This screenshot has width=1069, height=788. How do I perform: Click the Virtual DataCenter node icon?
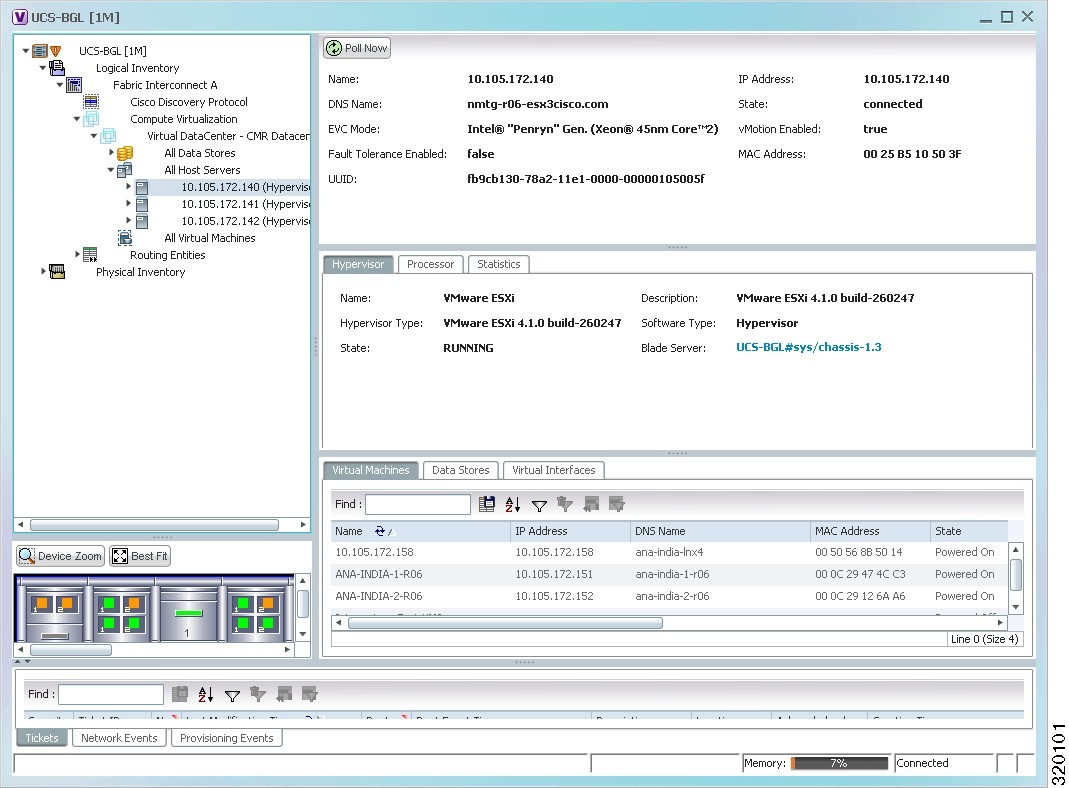tap(108, 136)
